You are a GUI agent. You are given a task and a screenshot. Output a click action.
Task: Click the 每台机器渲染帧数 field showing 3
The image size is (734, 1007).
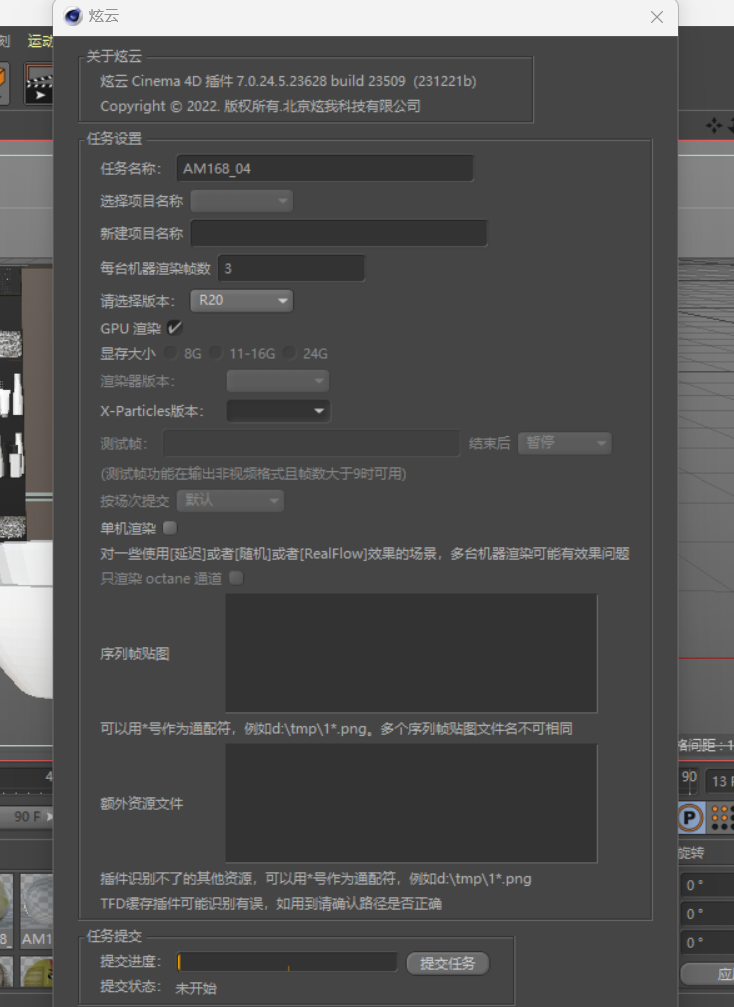292,268
